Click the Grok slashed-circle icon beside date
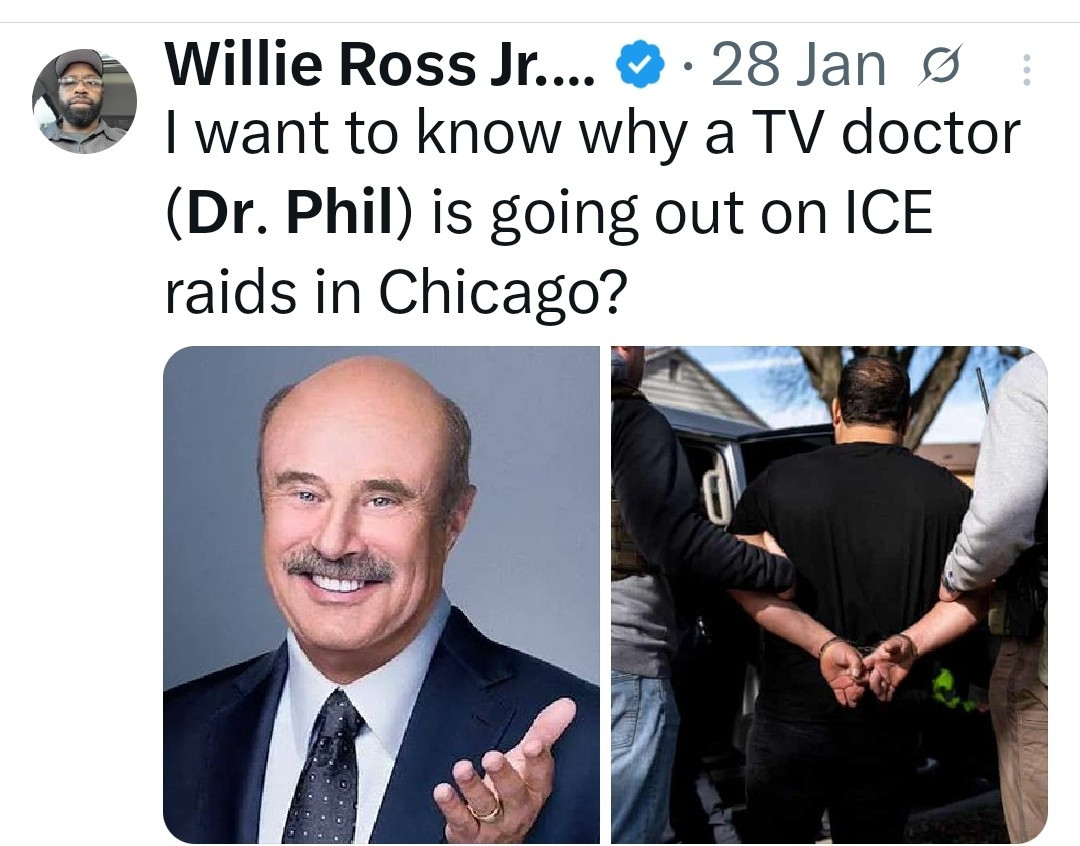1080x846 pixels. pos(939,67)
